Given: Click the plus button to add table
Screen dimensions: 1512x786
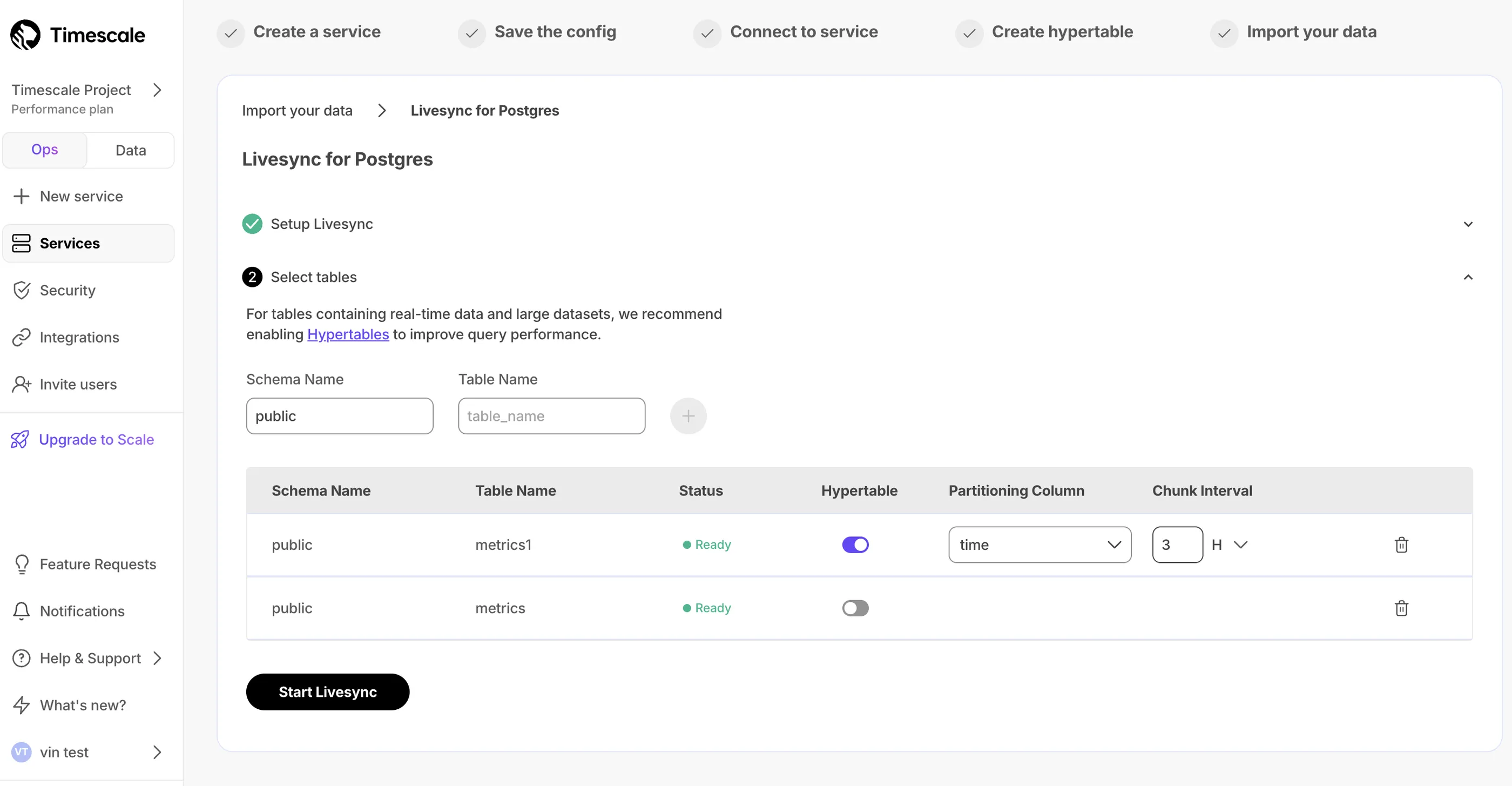Looking at the screenshot, I should (688, 415).
